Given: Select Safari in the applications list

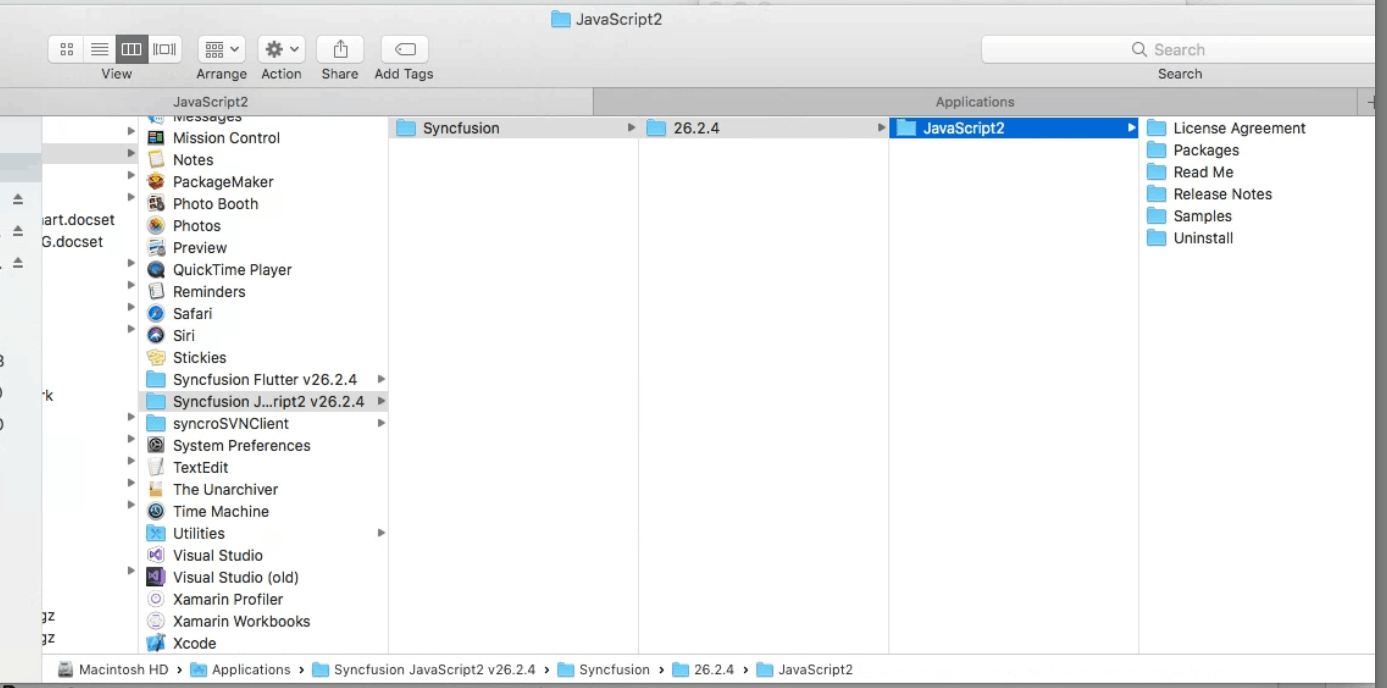Looking at the screenshot, I should pyautogui.click(x=190, y=313).
